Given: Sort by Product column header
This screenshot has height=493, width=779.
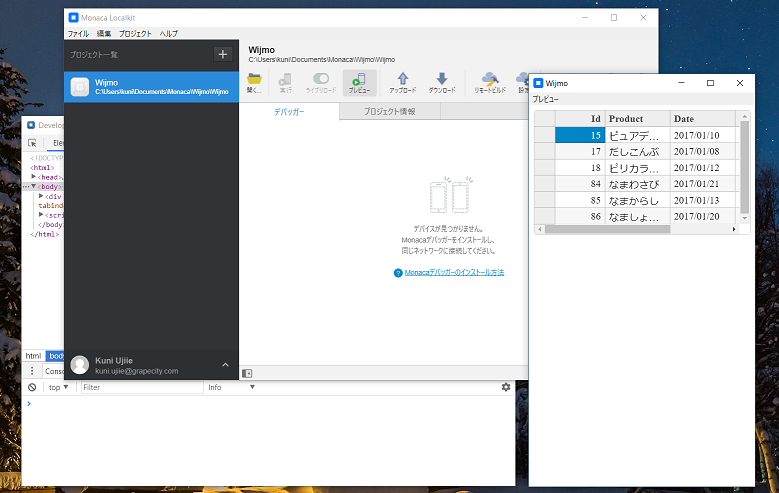Looking at the screenshot, I should point(637,119).
